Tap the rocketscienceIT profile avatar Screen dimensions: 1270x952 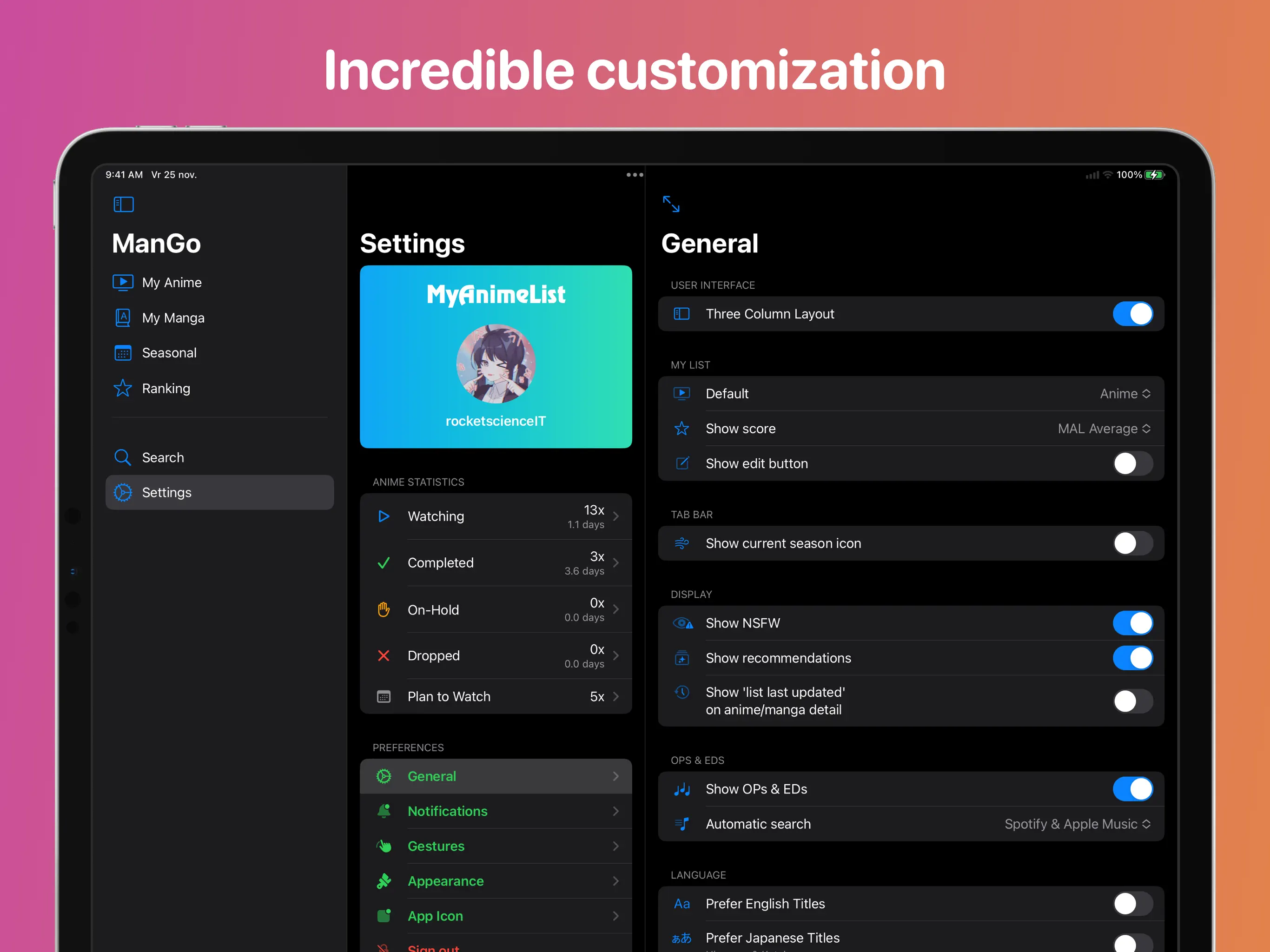(496, 364)
